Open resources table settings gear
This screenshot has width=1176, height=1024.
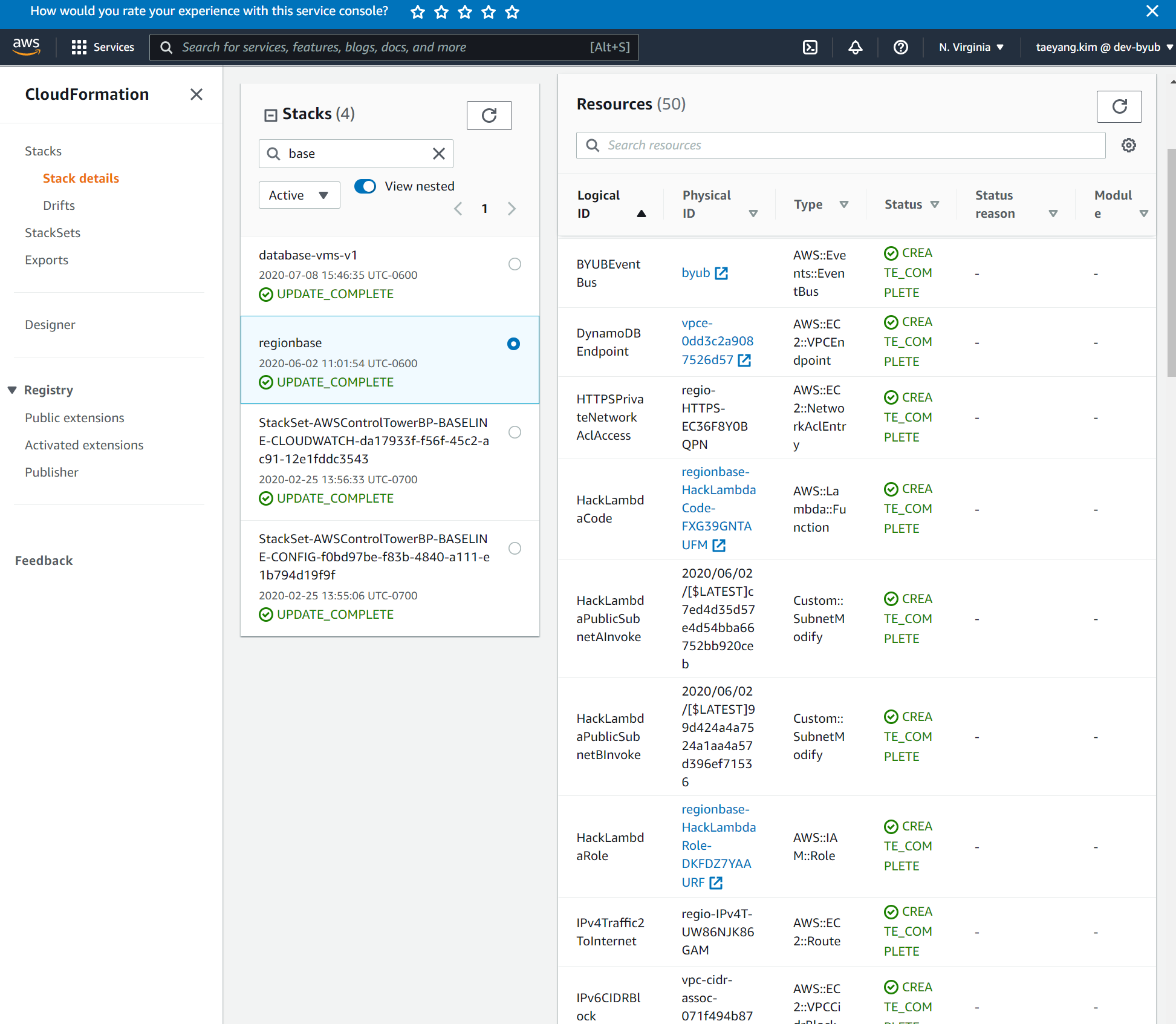1128,145
